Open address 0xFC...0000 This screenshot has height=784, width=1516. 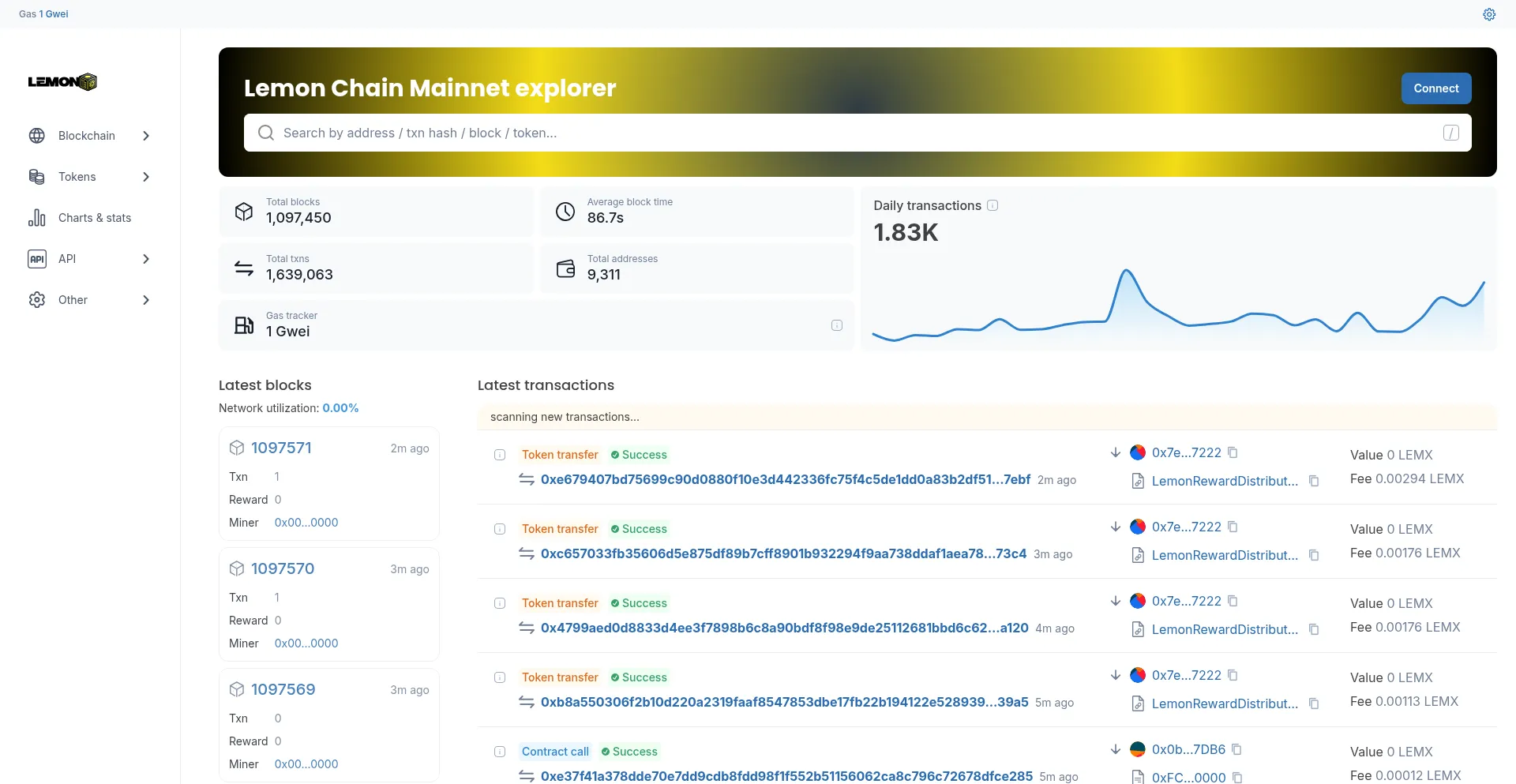(1188, 778)
